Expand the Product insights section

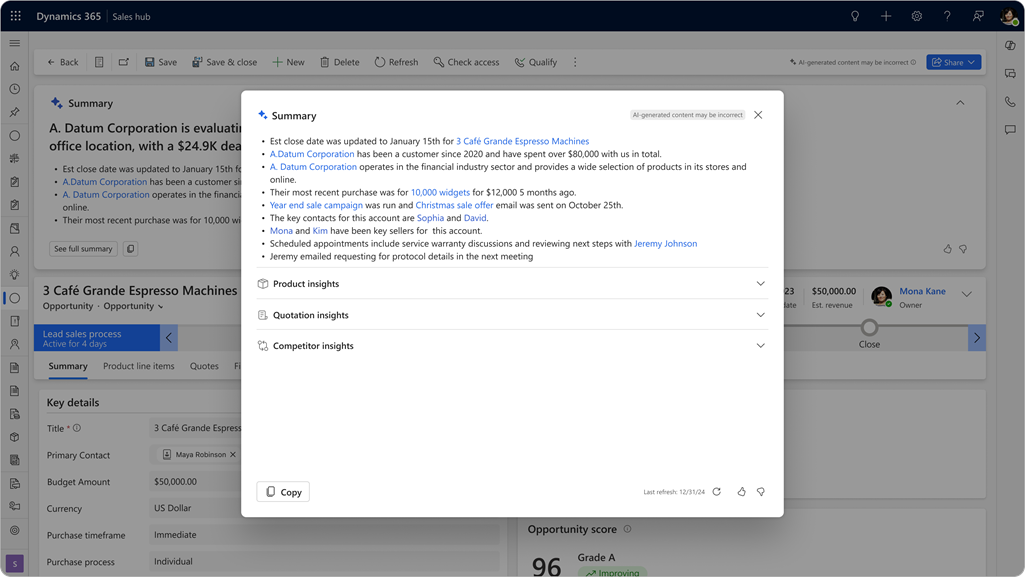(760, 284)
